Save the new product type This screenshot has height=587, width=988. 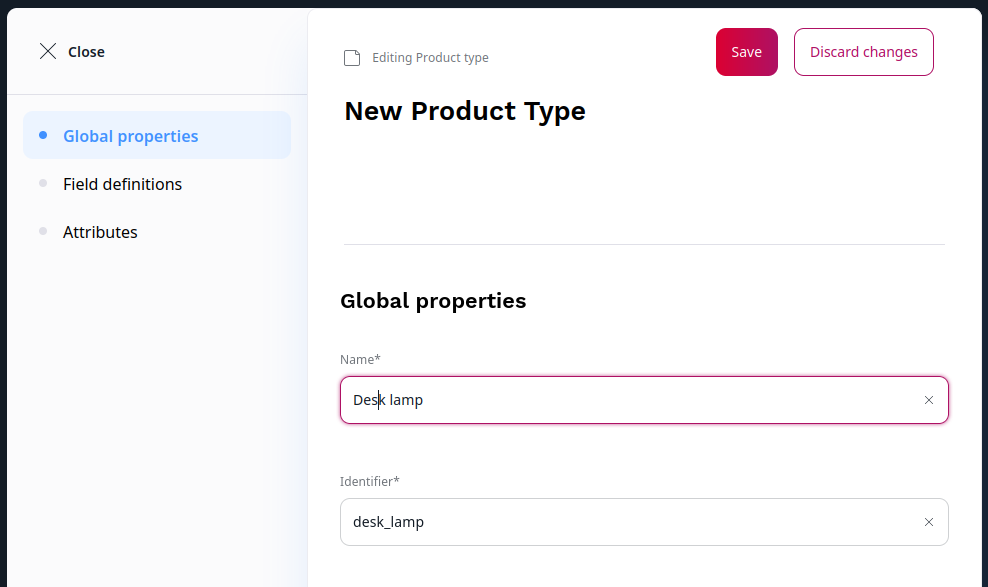(x=747, y=52)
